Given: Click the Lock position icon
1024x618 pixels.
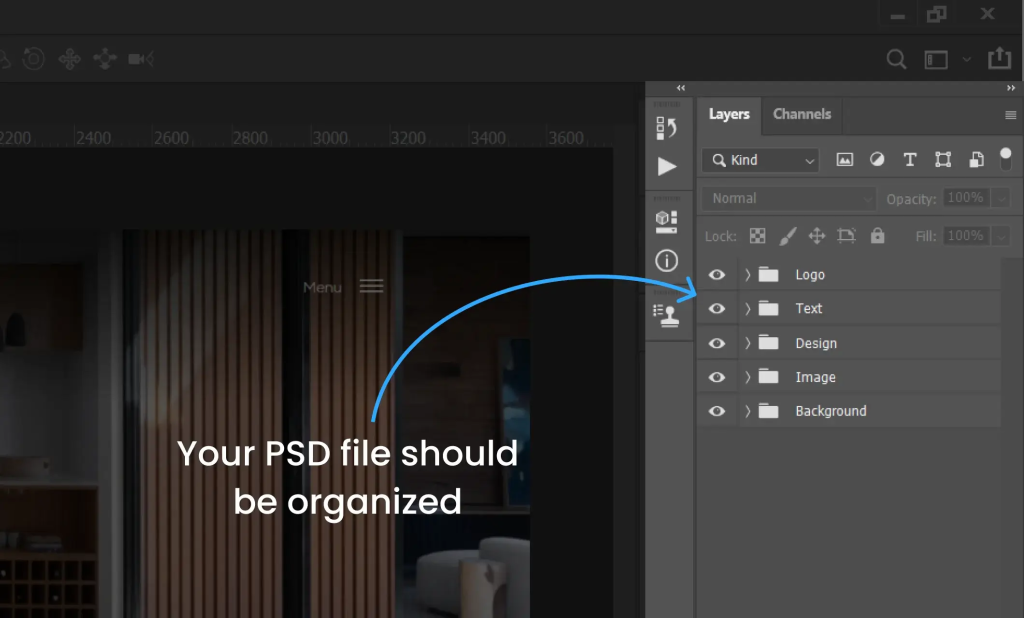Looking at the screenshot, I should pyautogui.click(x=816, y=236).
